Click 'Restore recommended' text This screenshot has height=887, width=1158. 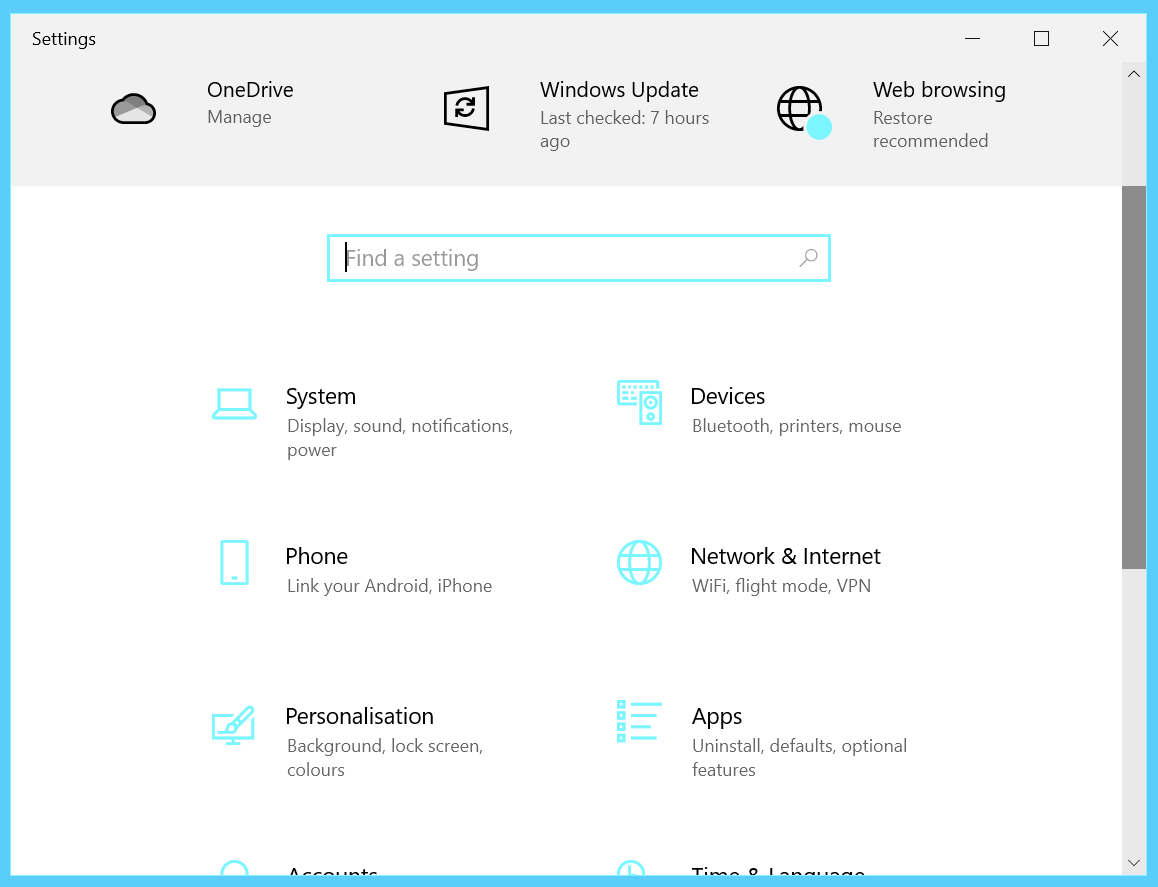coord(931,129)
